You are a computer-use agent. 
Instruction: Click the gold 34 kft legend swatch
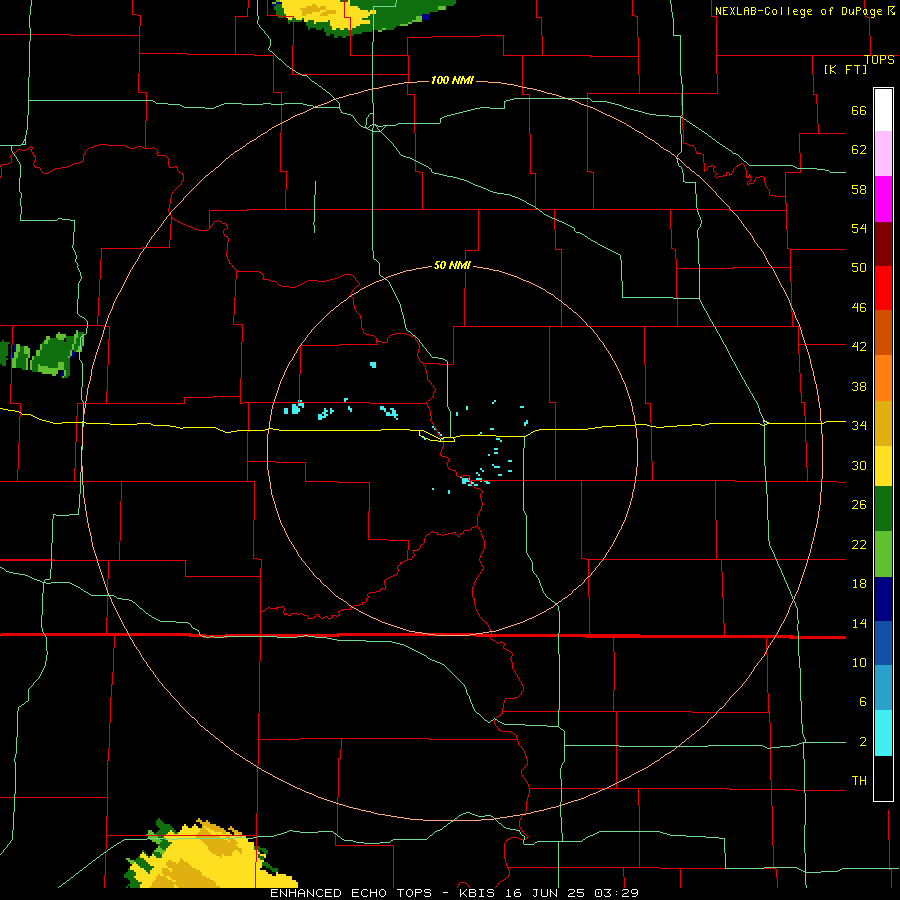click(x=883, y=423)
